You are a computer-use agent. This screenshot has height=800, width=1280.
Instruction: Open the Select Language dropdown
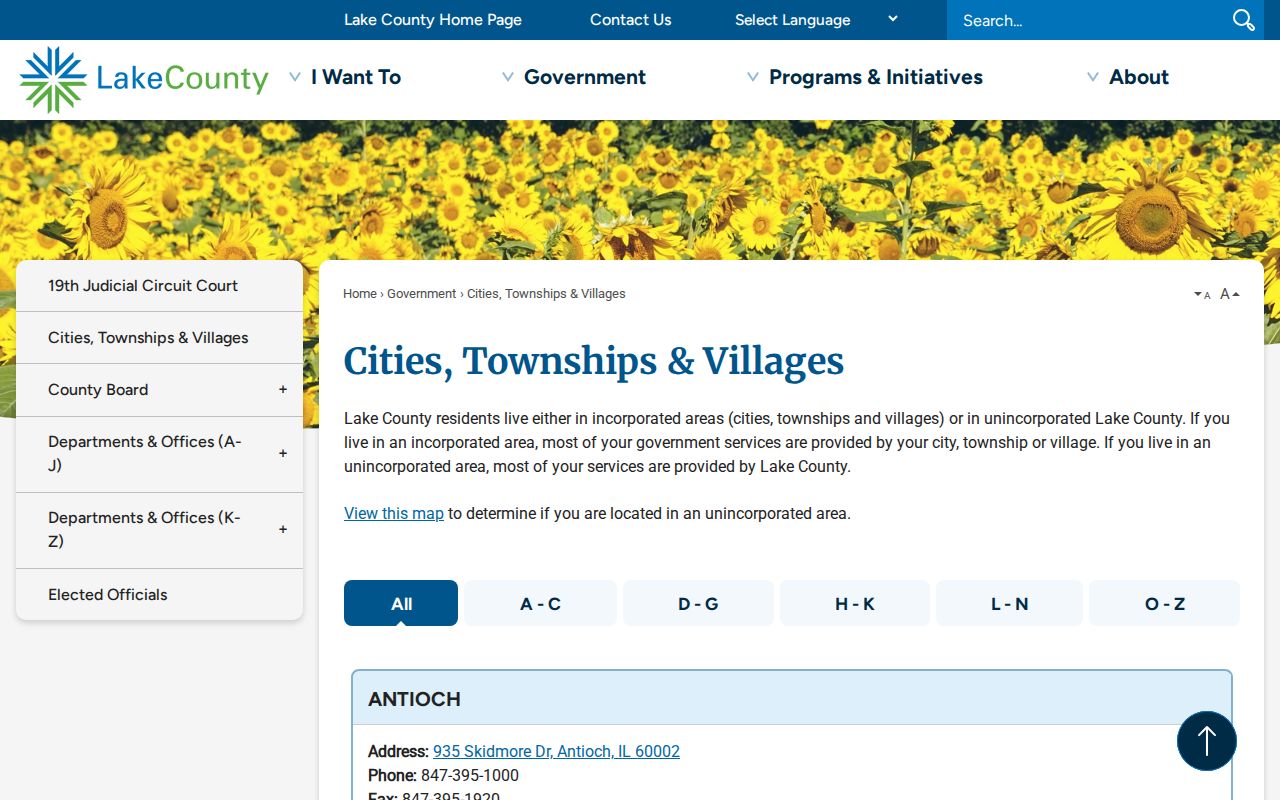(x=816, y=20)
